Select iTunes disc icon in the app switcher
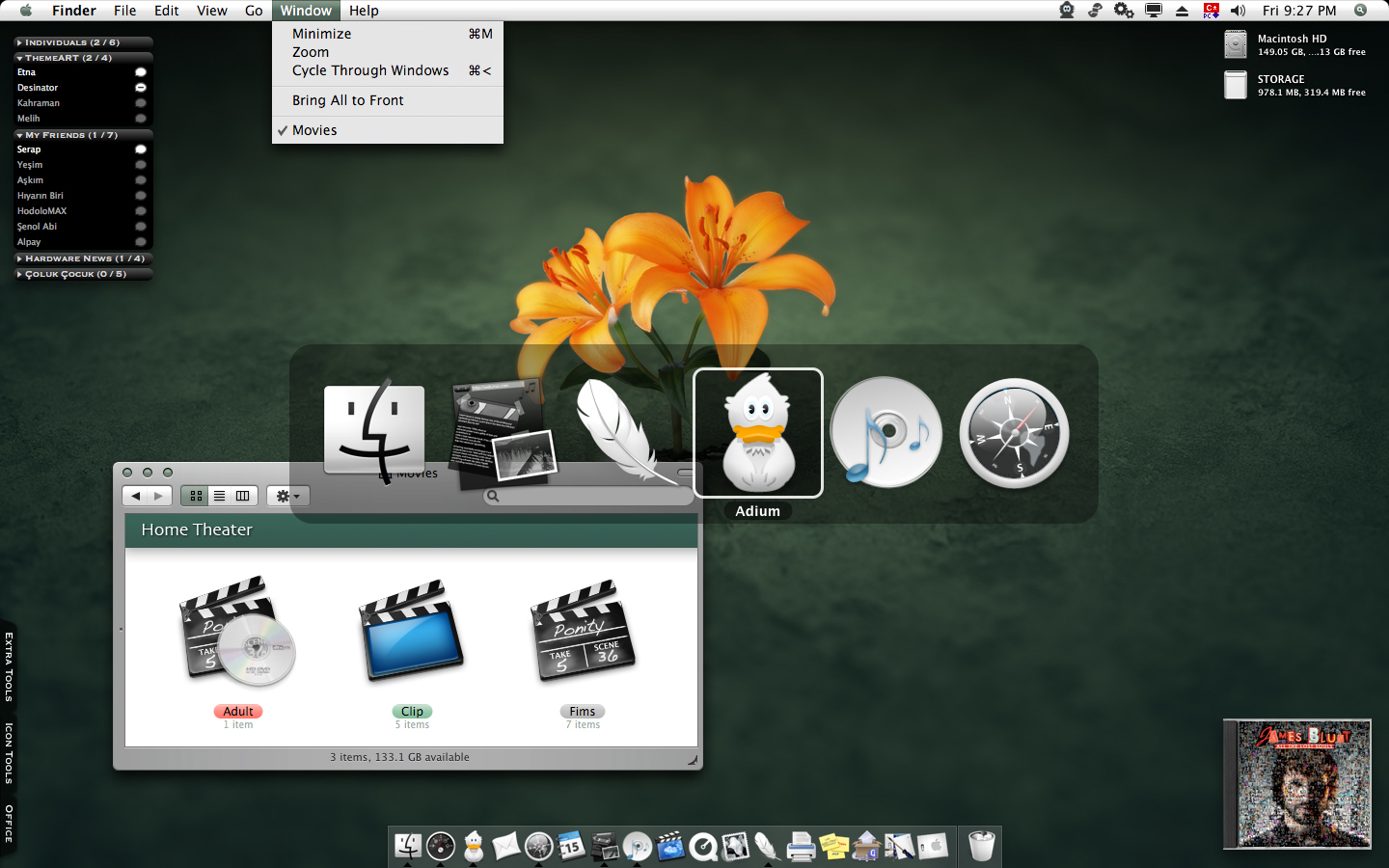Viewport: 1389px width, 868px height. (x=885, y=431)
